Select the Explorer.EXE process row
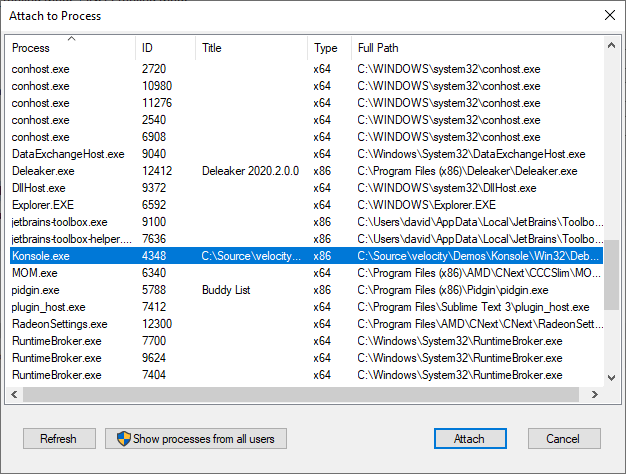Image resolution: width=626 pixels, height=474 pixels. (306, 205)
